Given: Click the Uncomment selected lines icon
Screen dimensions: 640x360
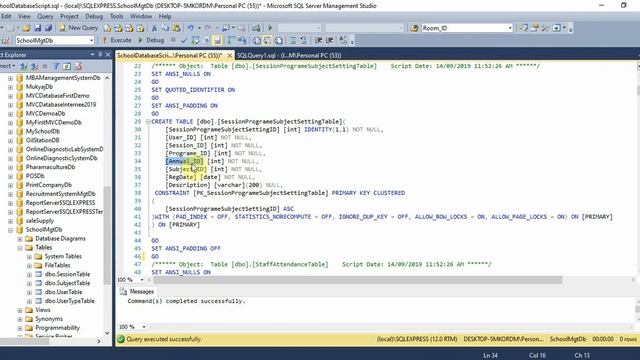Looking at the screenshot, I should point(304,40).
